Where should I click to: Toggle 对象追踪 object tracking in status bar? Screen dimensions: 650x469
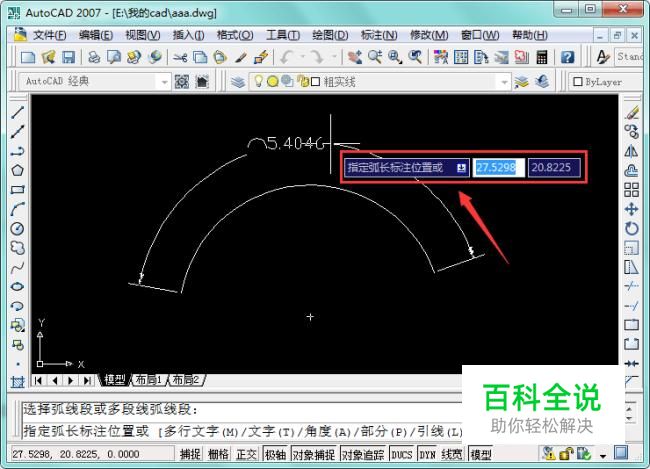363,454
